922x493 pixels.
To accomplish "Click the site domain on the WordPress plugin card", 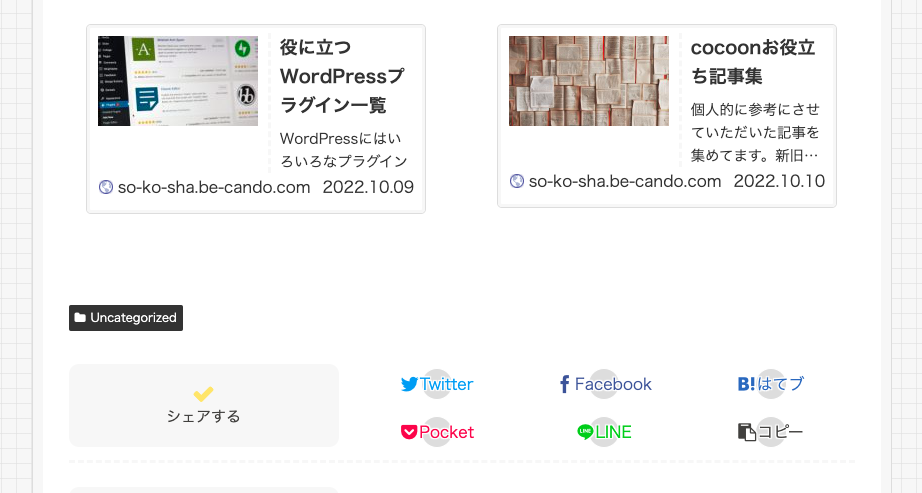I will click(214, 187).
